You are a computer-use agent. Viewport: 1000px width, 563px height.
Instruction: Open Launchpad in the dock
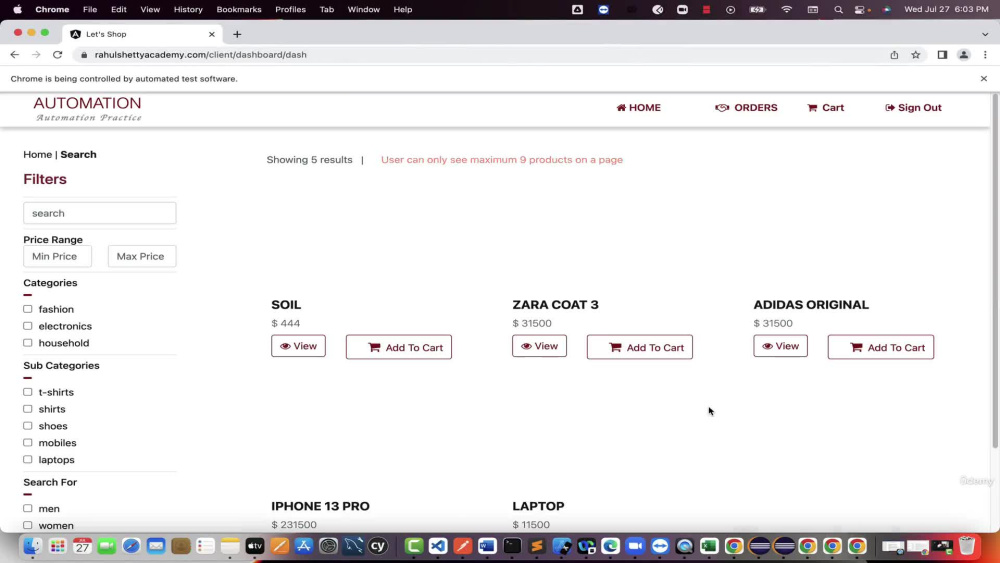(x=57, y=546)
